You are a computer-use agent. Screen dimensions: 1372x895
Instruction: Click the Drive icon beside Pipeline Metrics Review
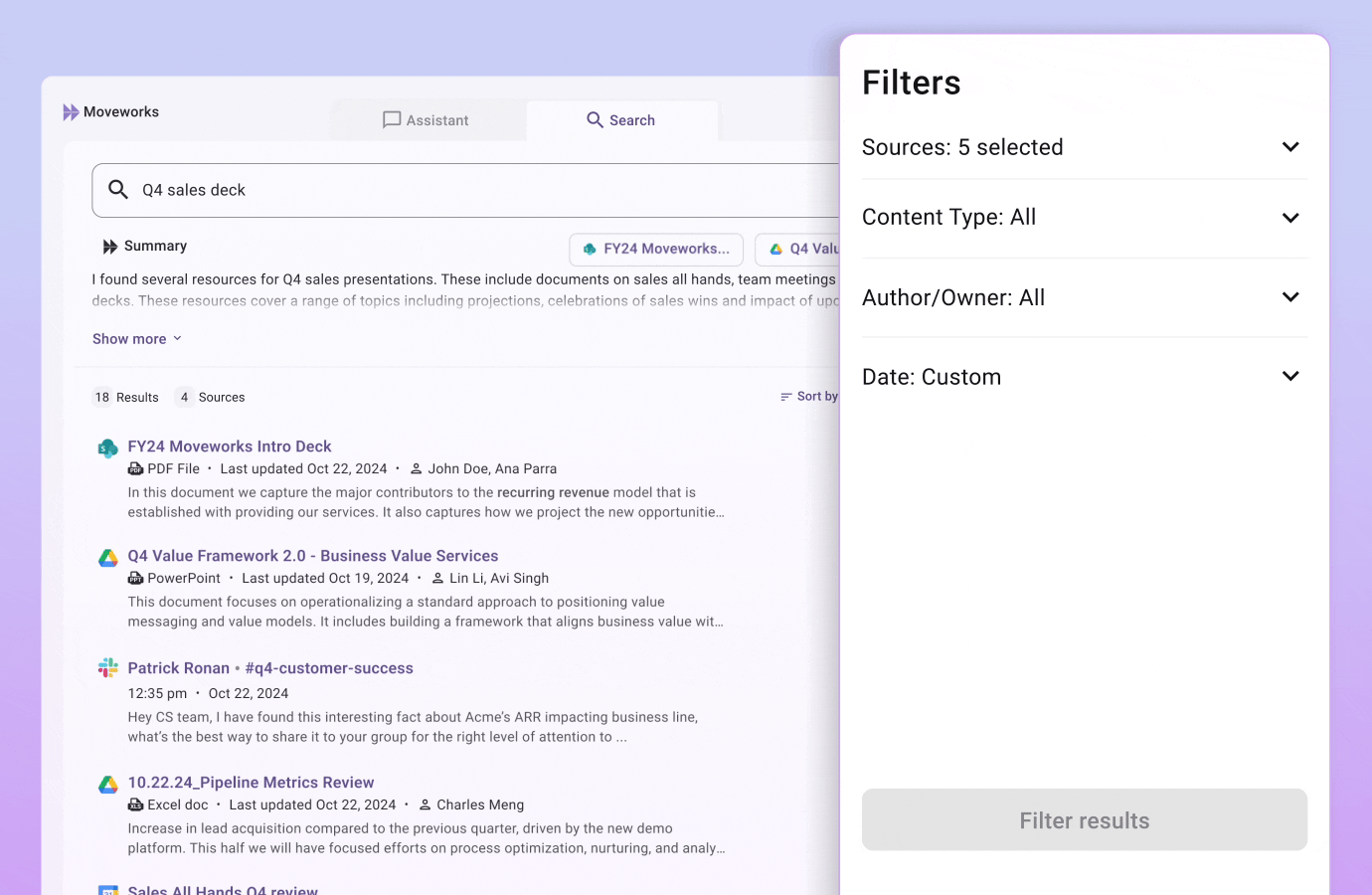pyautogui.click(x=107, y=785)
